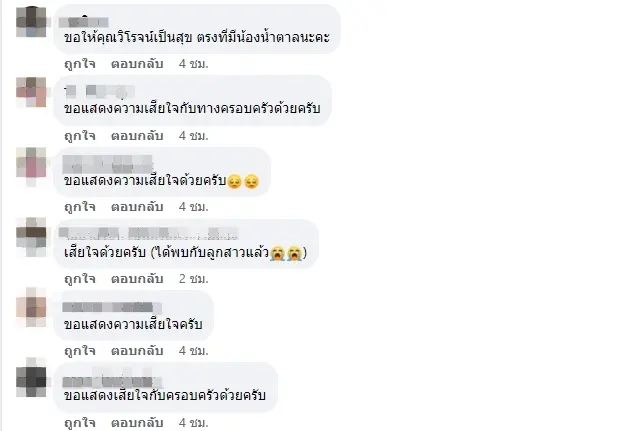Click ถูกใจ under the last comment
This screenshot has height=431, width=638.
(80, 423)
